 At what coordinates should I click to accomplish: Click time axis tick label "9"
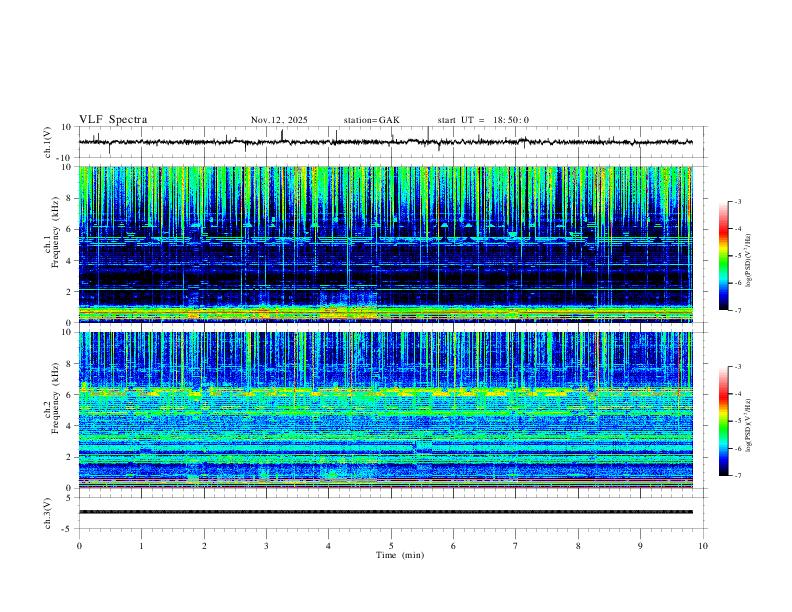click(640, 546)
